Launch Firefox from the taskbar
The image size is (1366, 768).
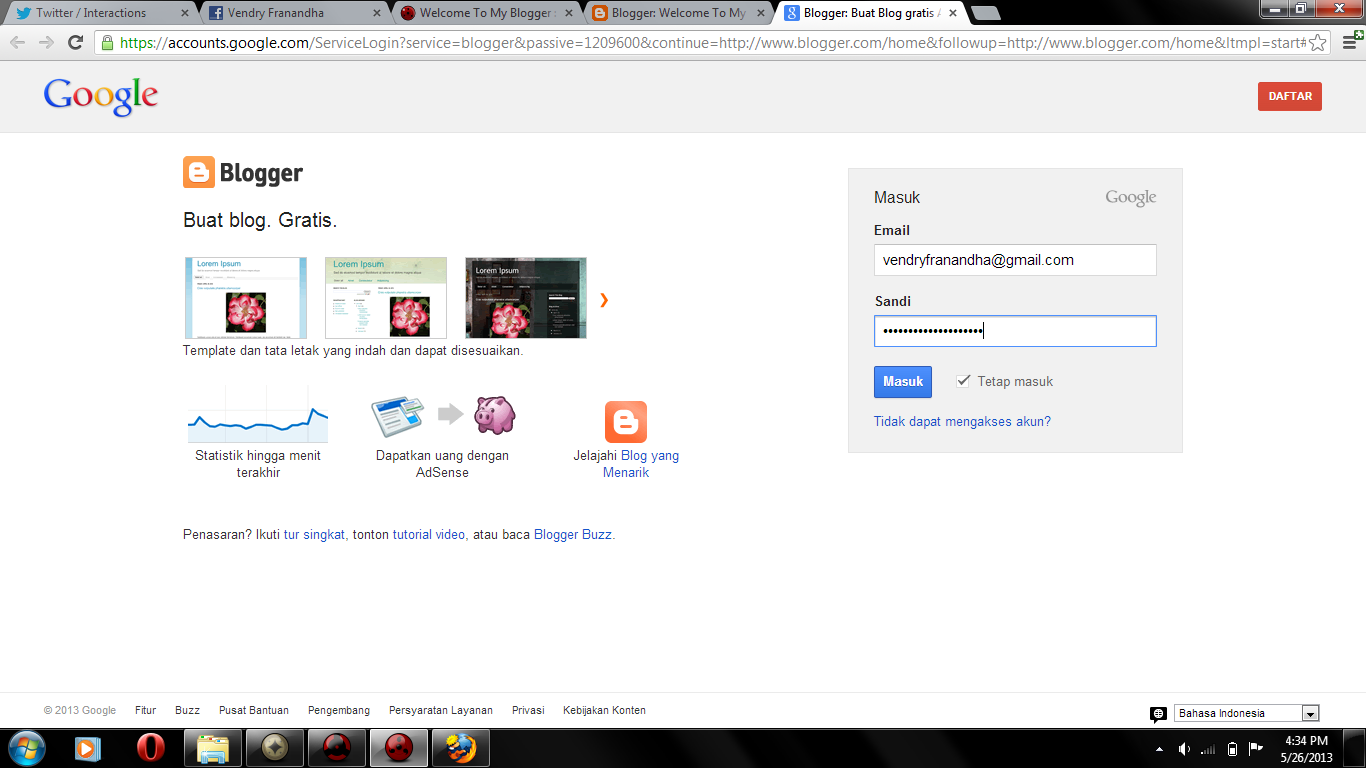click(460, 747)
